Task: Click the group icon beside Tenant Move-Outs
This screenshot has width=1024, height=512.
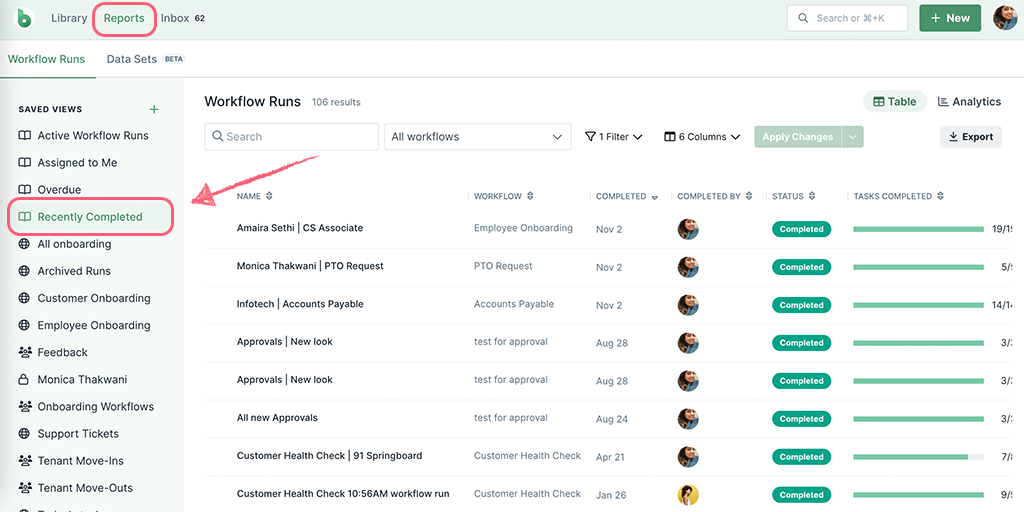Action: tap(25, 488)
